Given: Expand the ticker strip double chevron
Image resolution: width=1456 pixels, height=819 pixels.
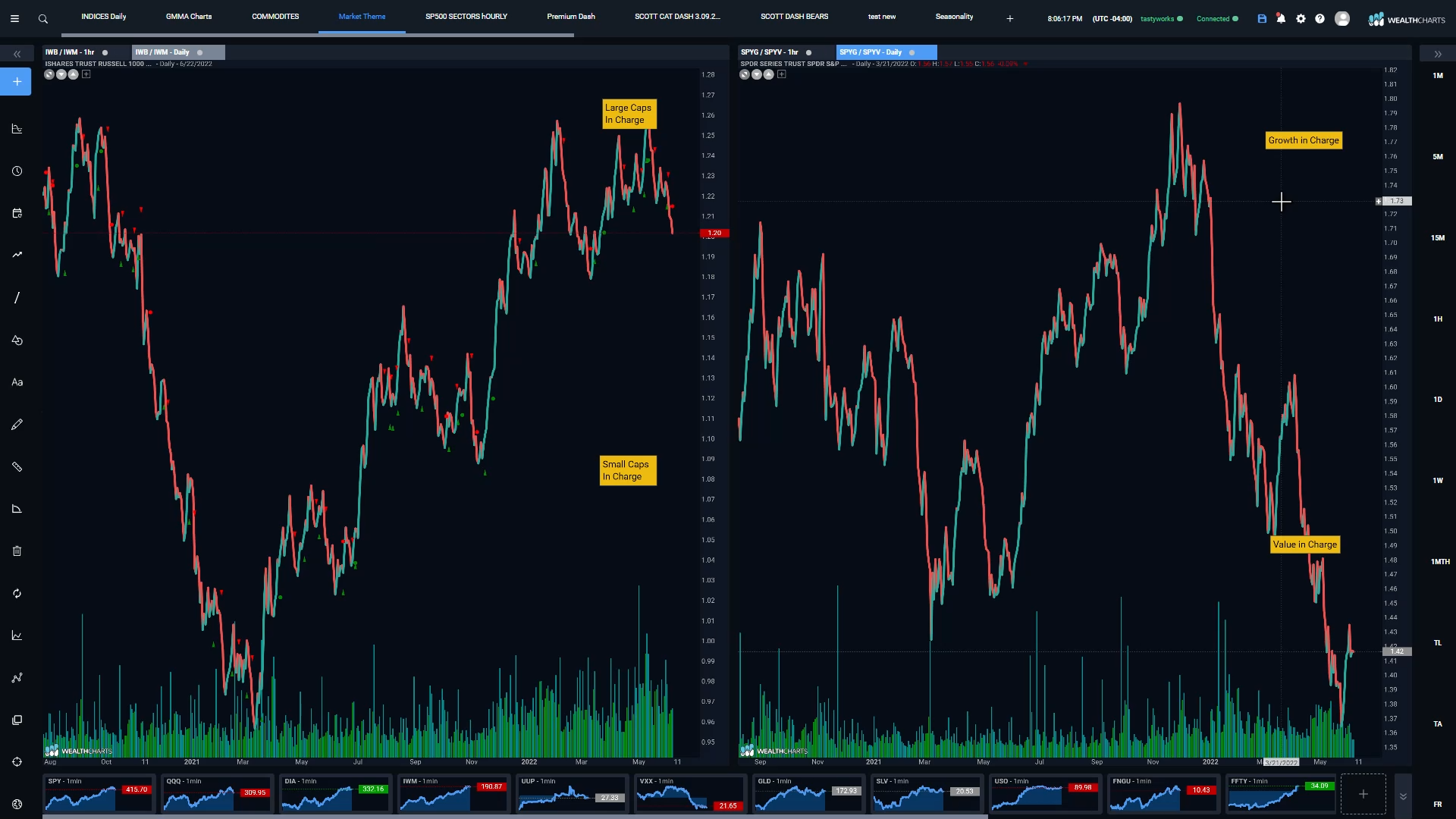Looking at the screenshot, I should point(1403,796).
